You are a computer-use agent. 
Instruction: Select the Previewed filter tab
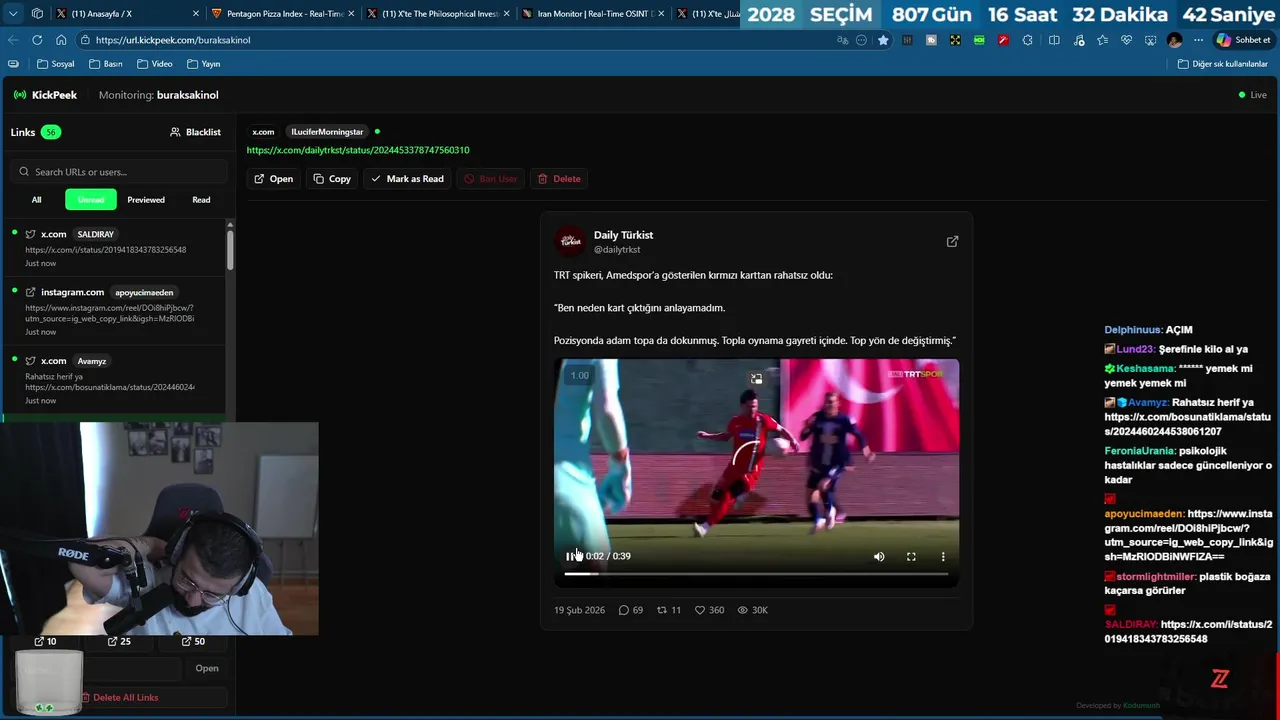[x=146, y=200]
